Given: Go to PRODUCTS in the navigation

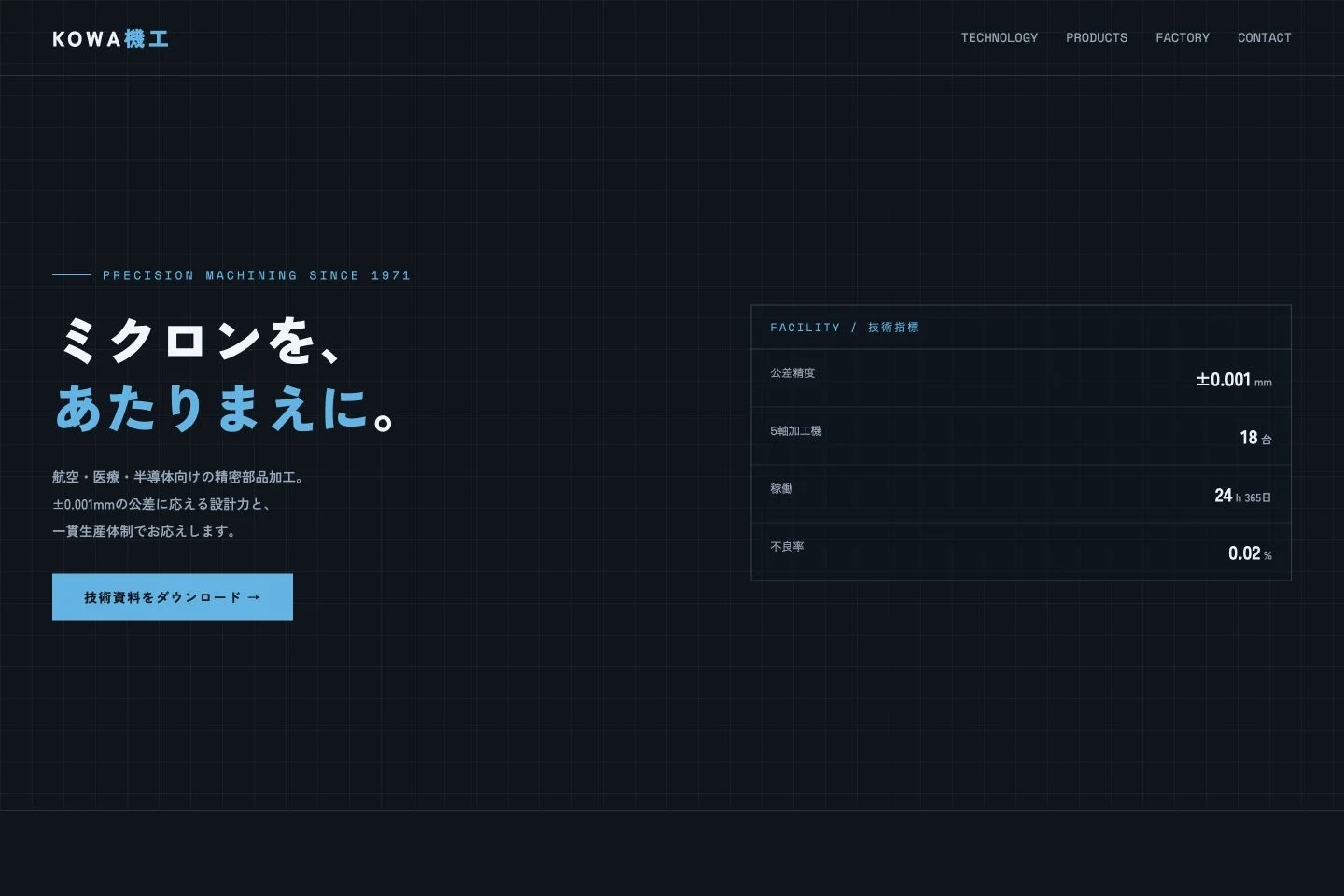Looking at the screenshot, I should (x=1097, y=37).
